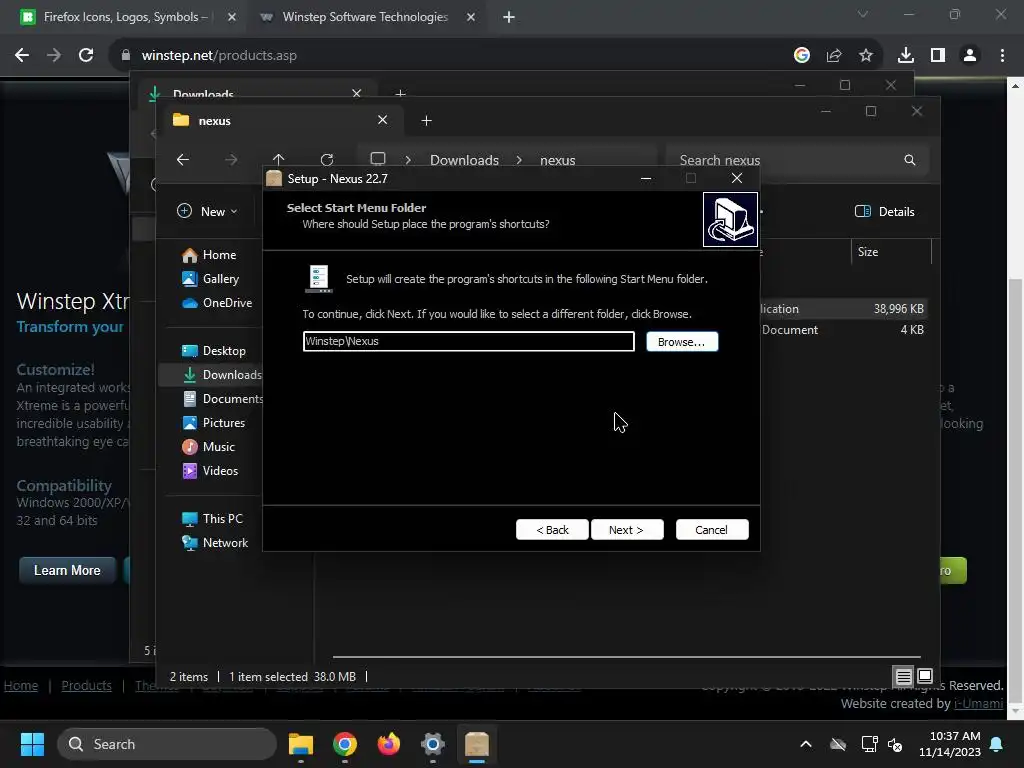This screenshot has height=768, width=1024.
Task: Add new tab in nexus Explorer window
Action: (x=426, y=121)
